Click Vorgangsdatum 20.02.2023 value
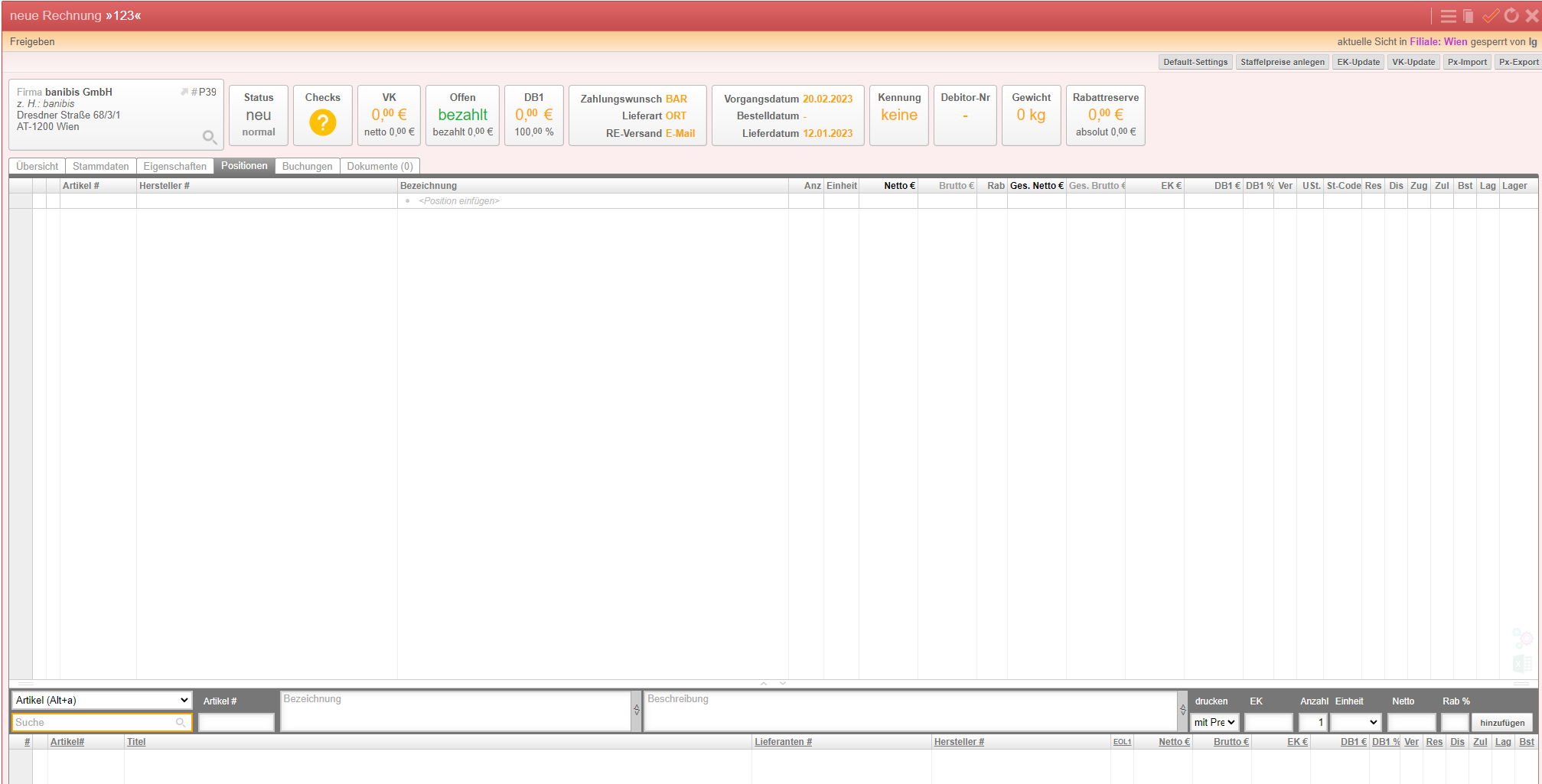 tap(827, 99)
